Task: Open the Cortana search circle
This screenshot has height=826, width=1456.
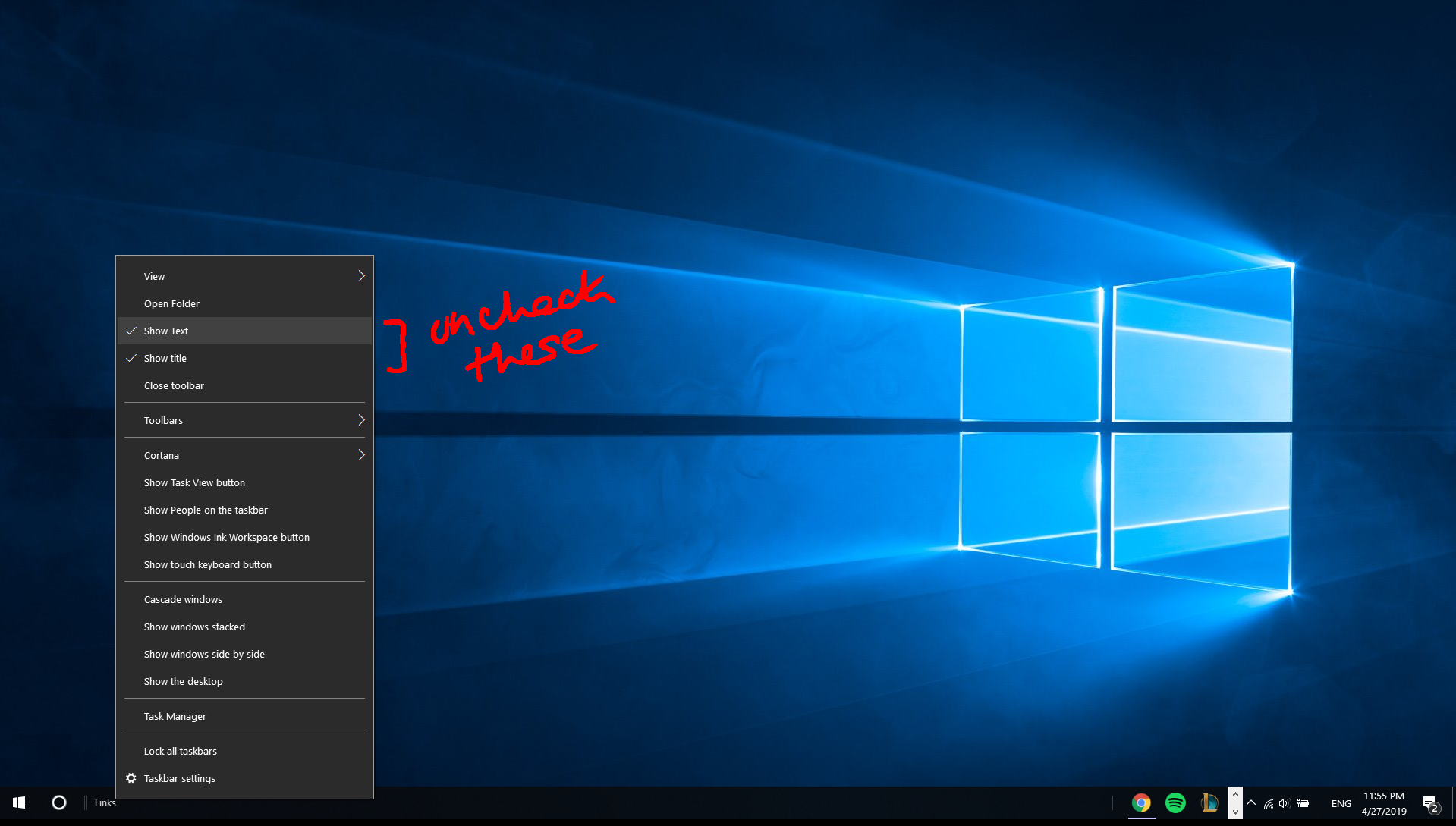Action: 59,802
